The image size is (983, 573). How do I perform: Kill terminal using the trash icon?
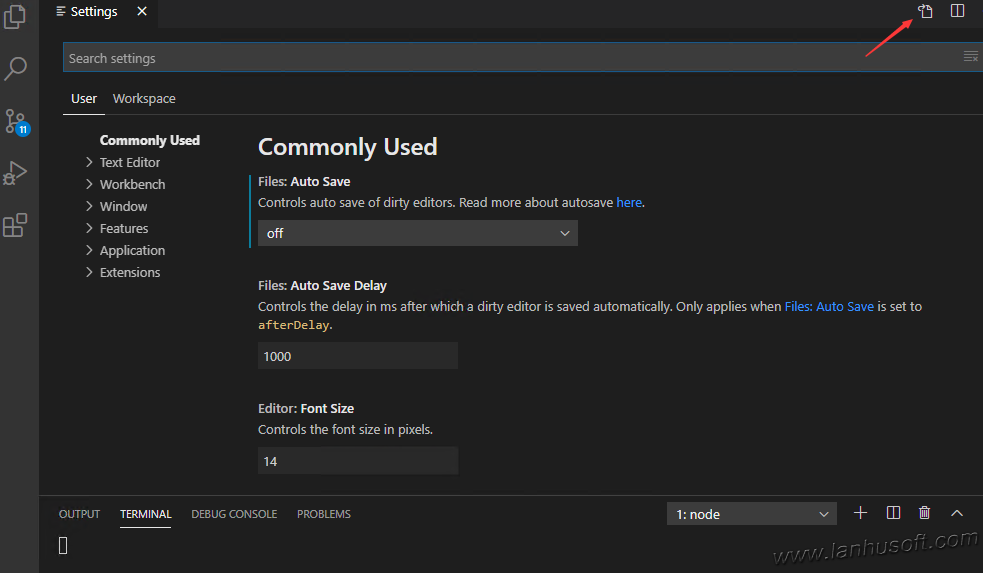coord(925,513)
